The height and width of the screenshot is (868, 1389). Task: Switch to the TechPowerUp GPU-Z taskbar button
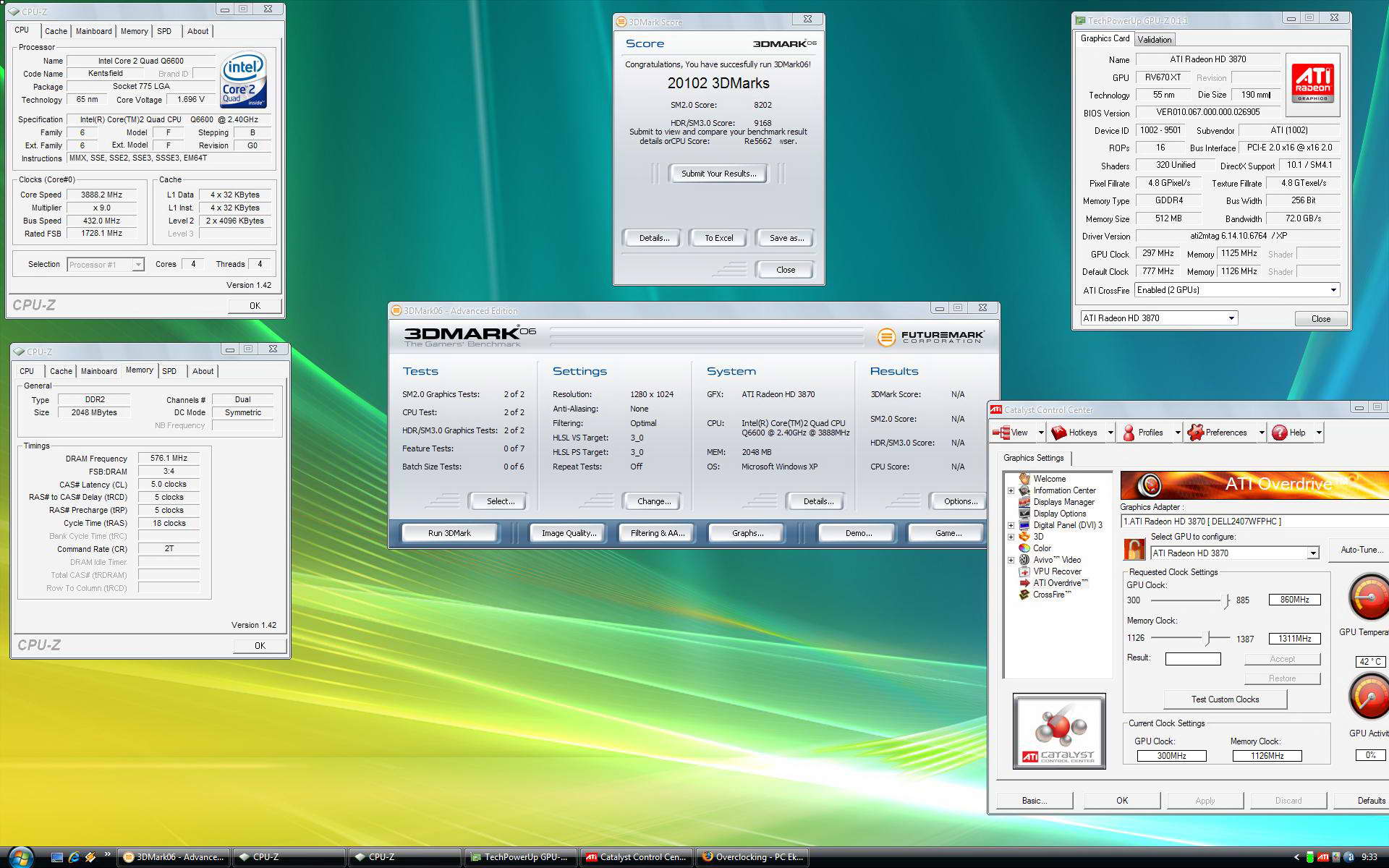521,857
